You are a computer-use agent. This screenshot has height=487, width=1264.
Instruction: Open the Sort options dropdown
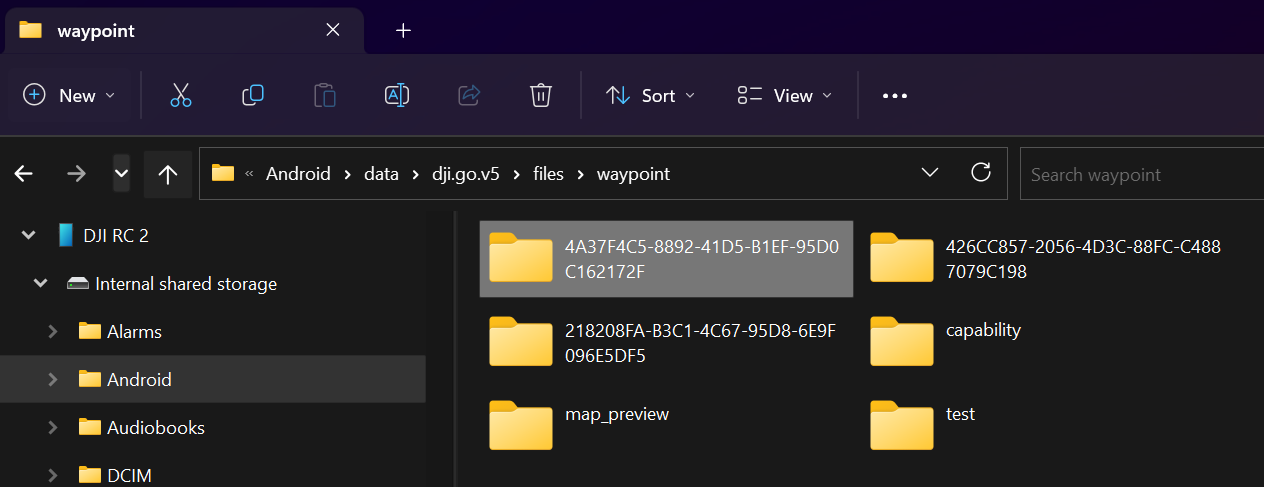pyautogui.click(x=650, y=96)
